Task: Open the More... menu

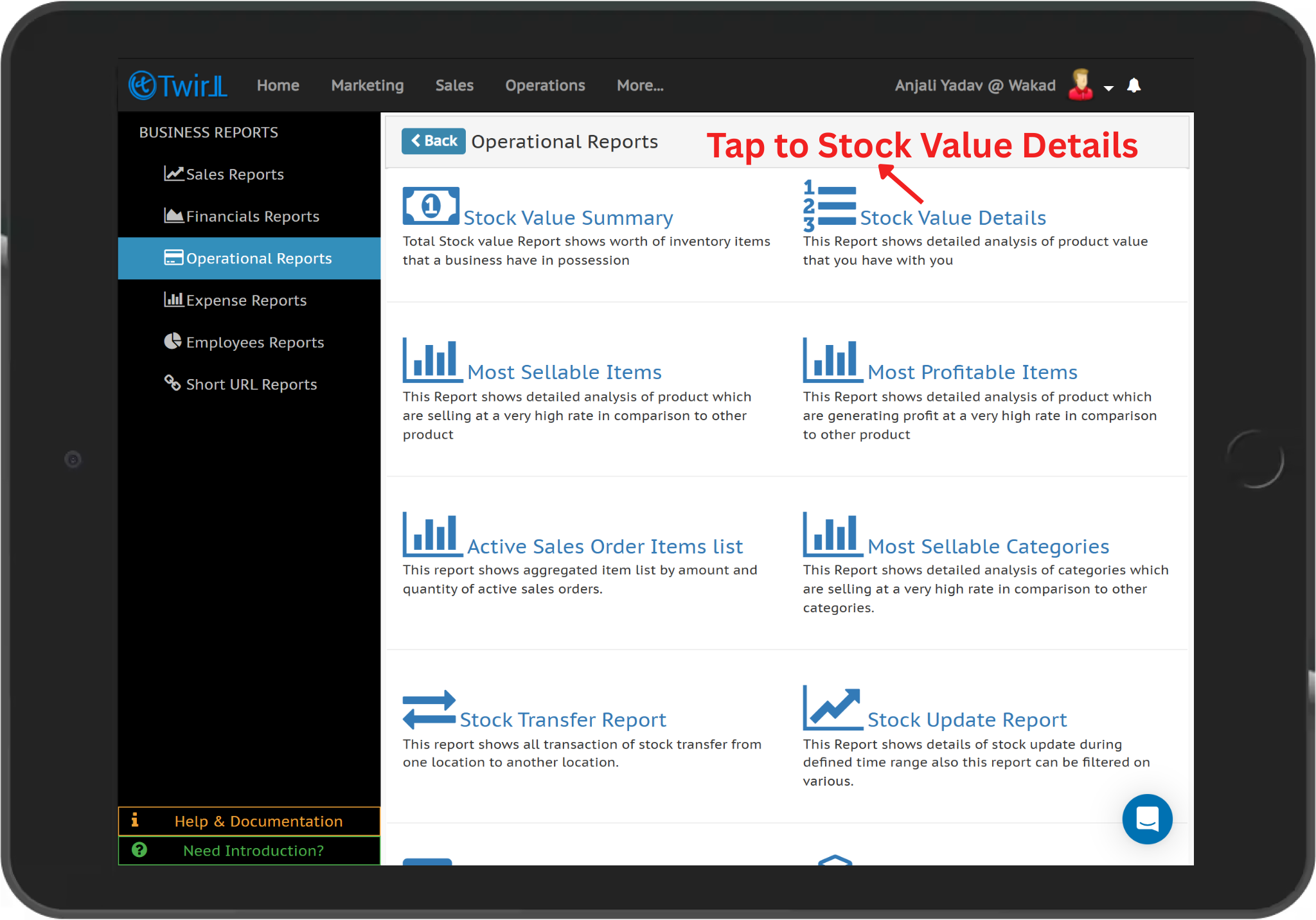Action: [640, 85]
